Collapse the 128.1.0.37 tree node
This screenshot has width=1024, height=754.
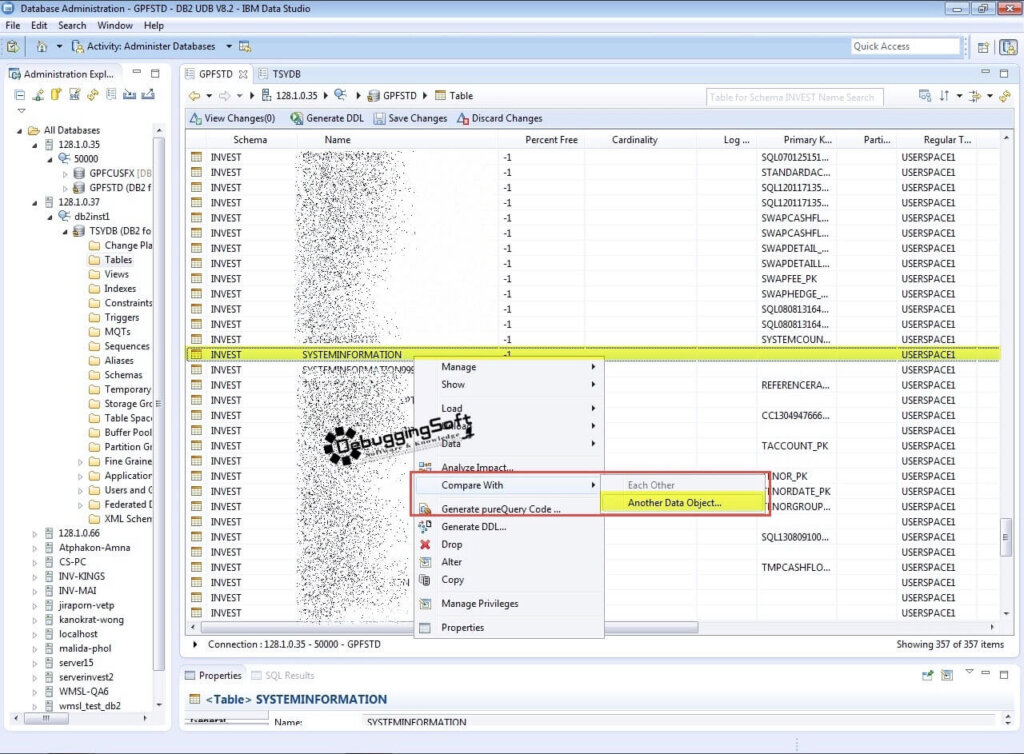point(35,202)
